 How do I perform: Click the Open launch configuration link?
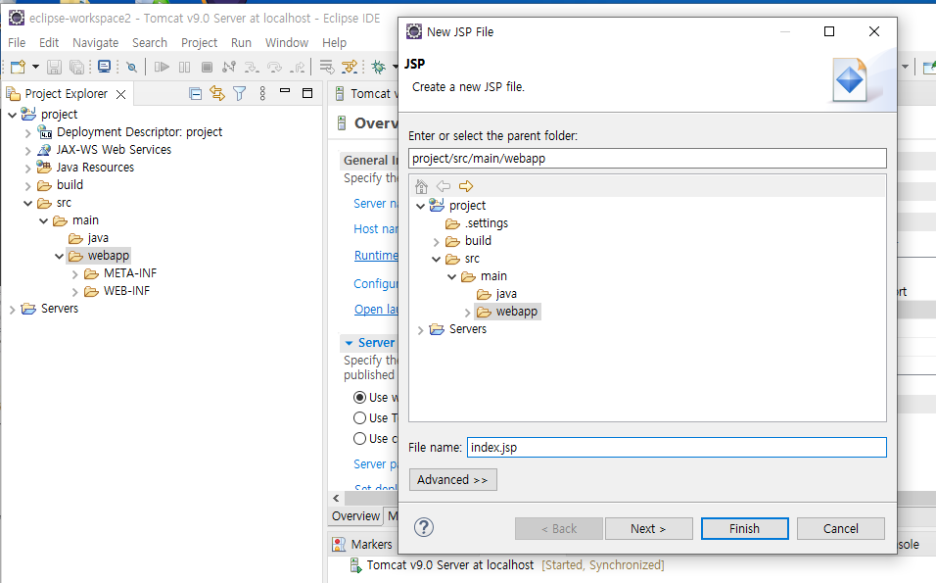[x=376, y=309]
